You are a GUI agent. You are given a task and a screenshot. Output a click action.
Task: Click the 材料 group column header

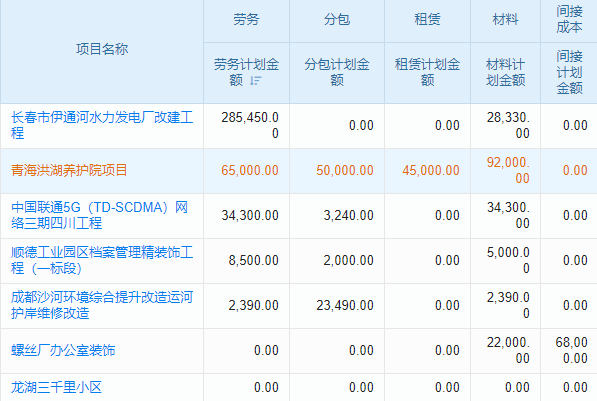506,19
